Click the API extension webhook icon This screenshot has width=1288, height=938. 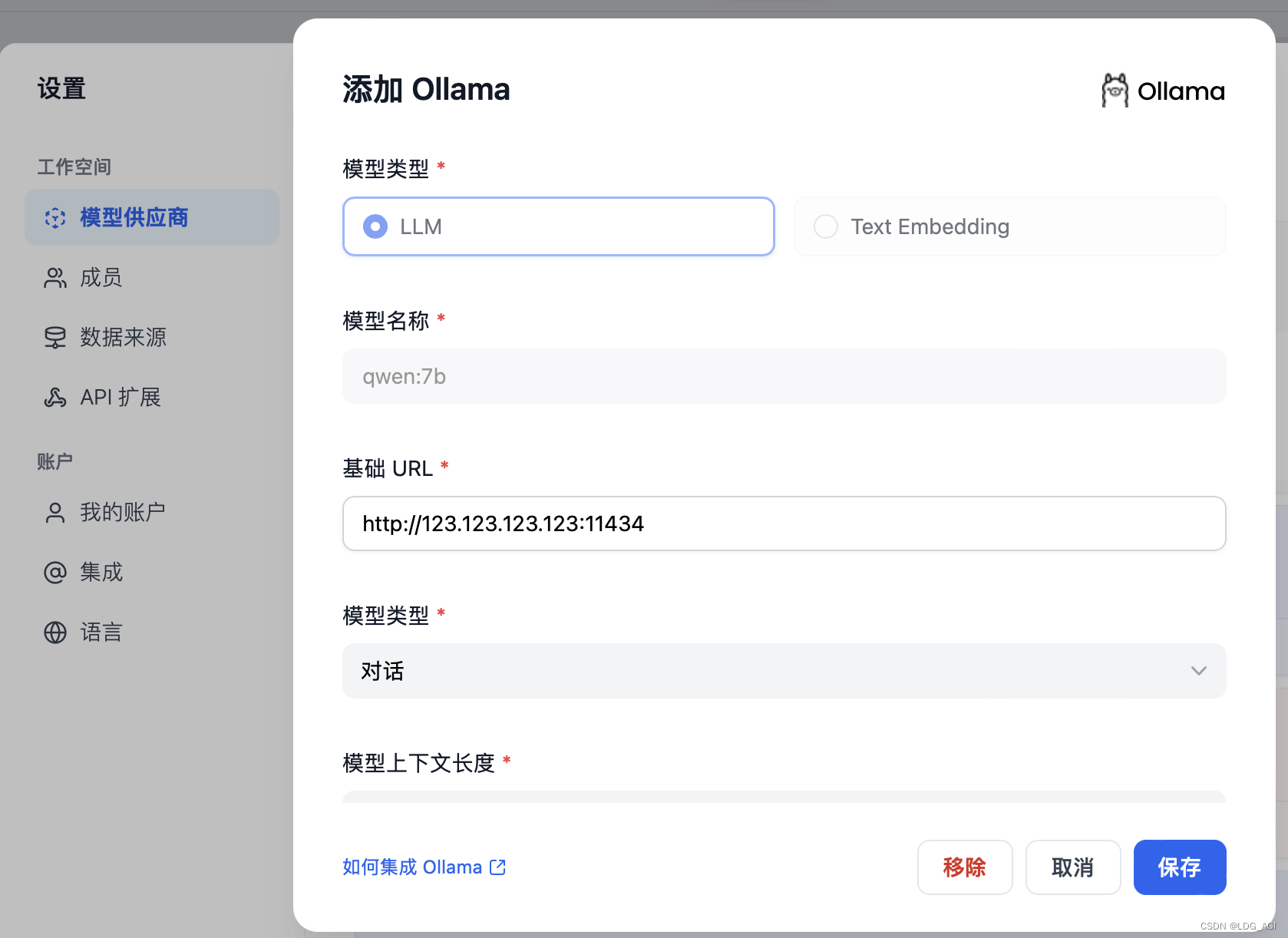55,397
